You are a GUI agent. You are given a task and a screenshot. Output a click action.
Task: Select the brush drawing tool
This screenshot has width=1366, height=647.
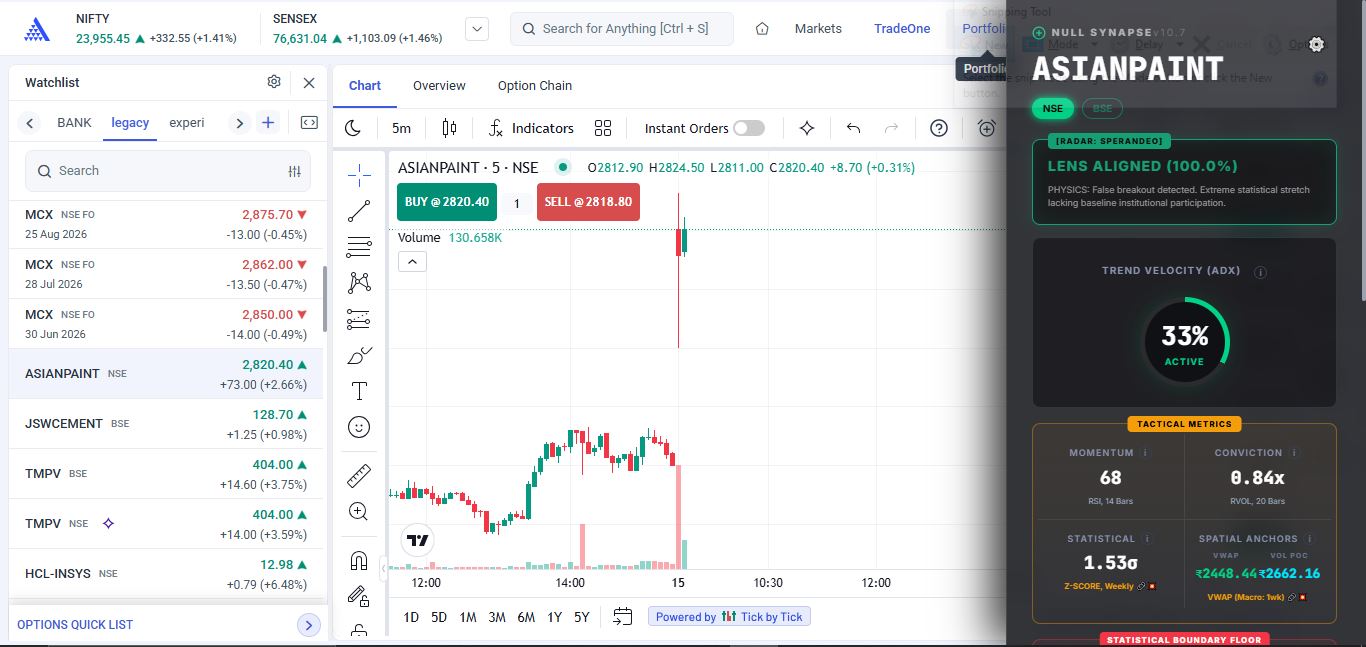(359, 355)
